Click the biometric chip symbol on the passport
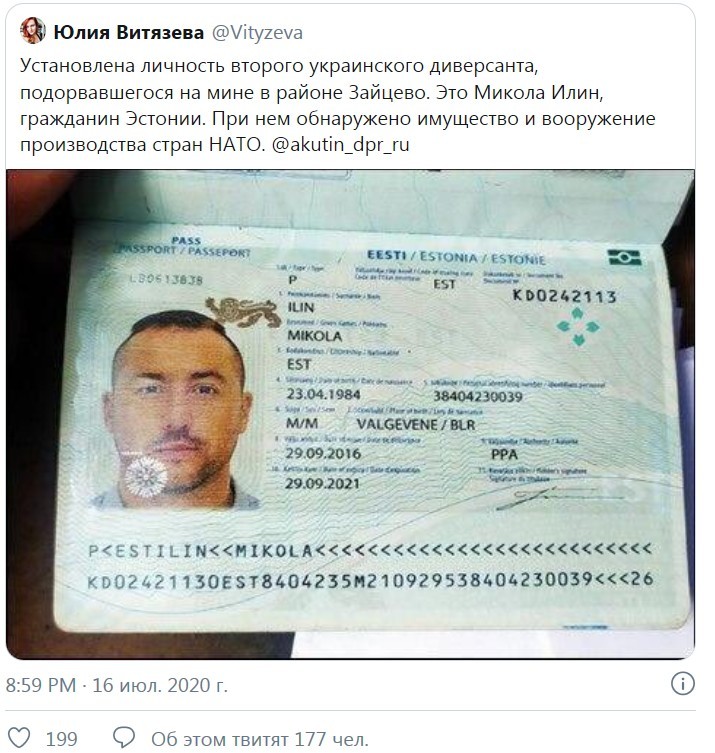The image size is (715, 753). [624, 257]
